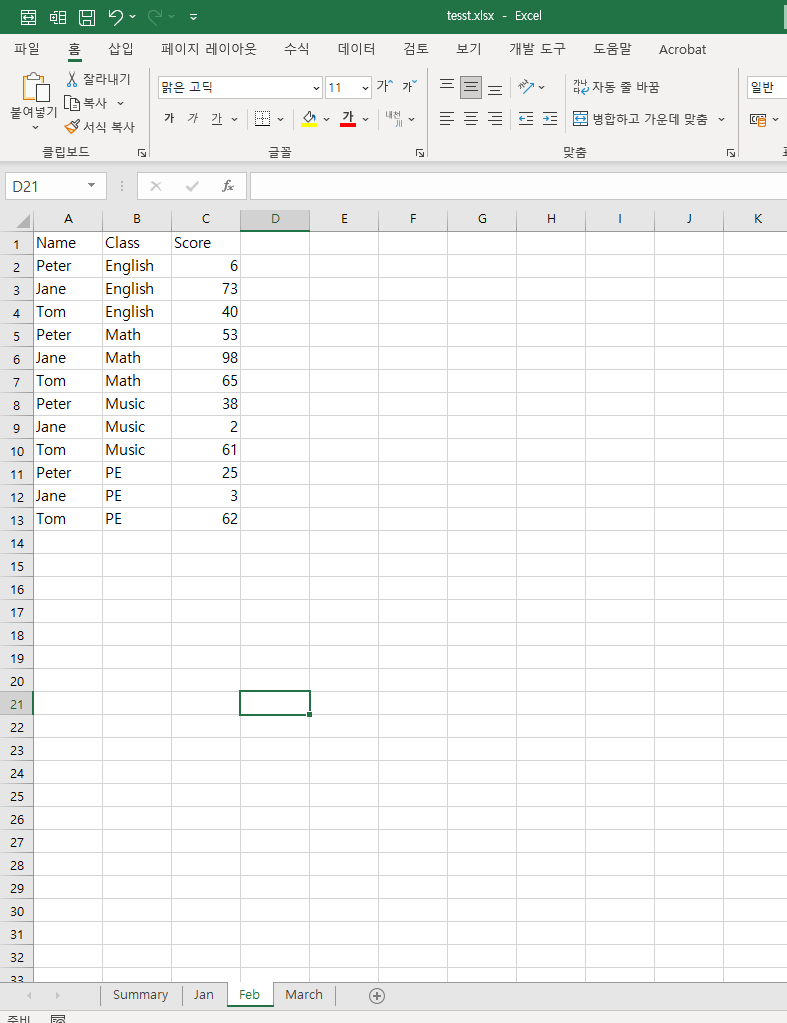Open alignment group dialog launcher

click(x=731, y=153)
